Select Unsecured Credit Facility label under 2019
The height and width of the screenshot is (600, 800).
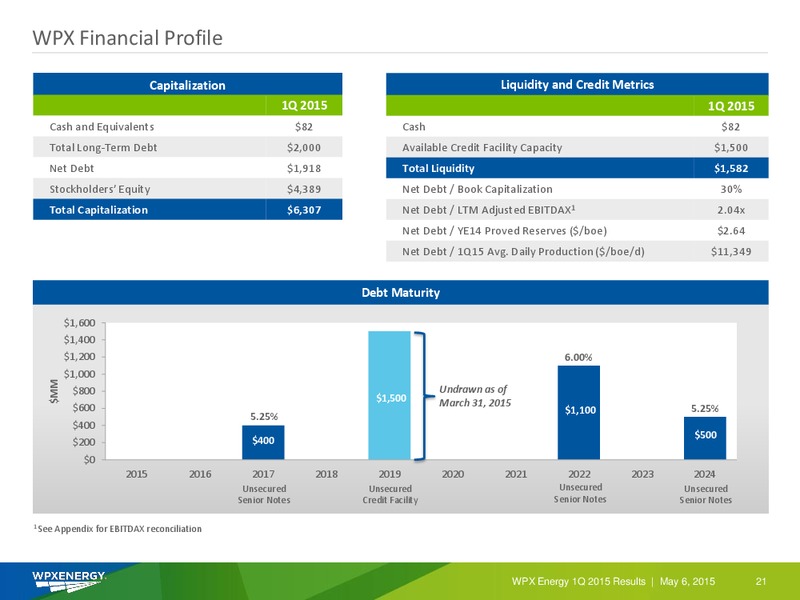click(390, 494)
